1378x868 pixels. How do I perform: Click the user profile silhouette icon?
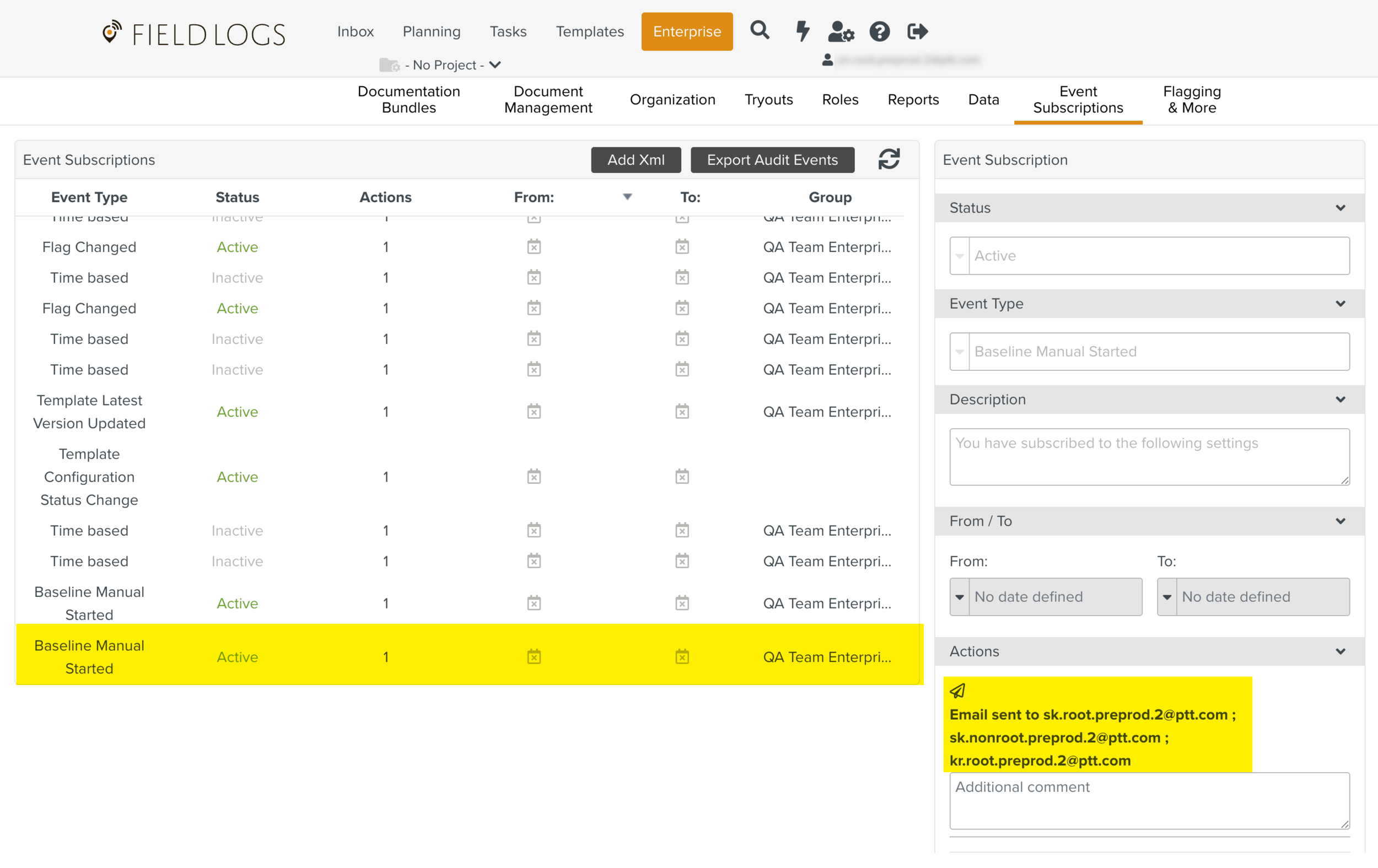point(827,59)
